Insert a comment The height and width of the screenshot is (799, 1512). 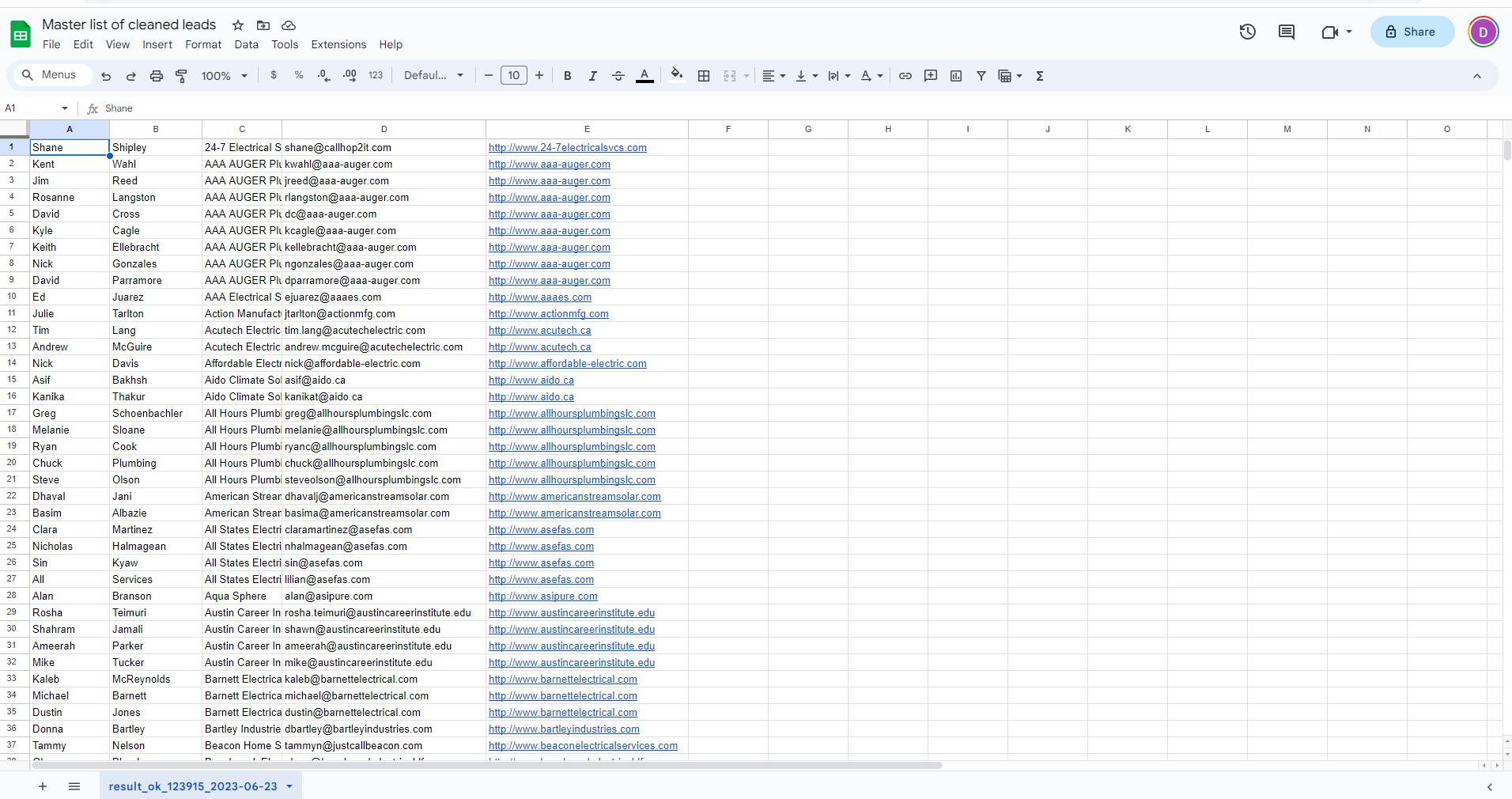pyautogui.click(x=931, y=76)
